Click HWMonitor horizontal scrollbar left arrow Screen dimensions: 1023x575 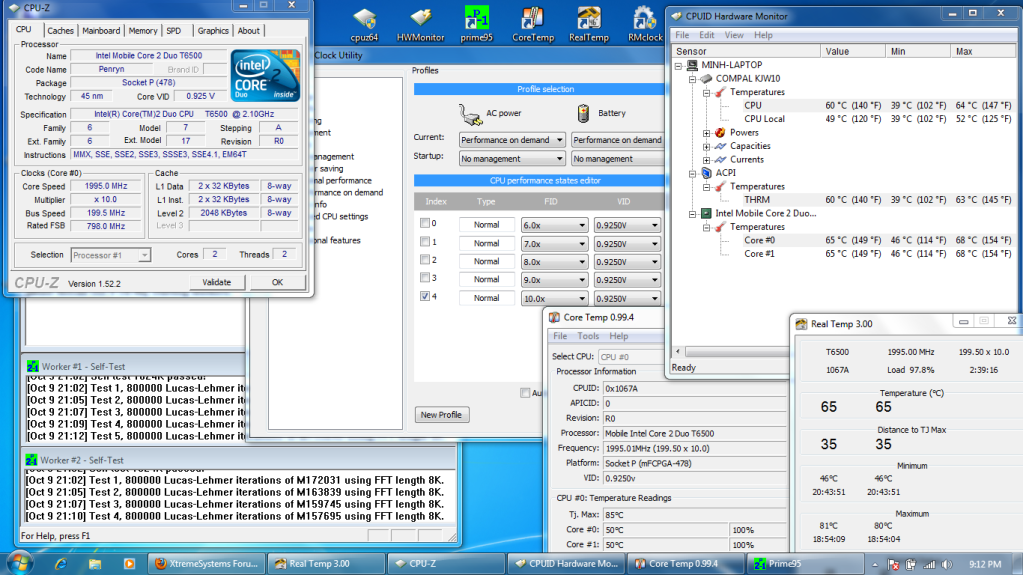[678, 351]
